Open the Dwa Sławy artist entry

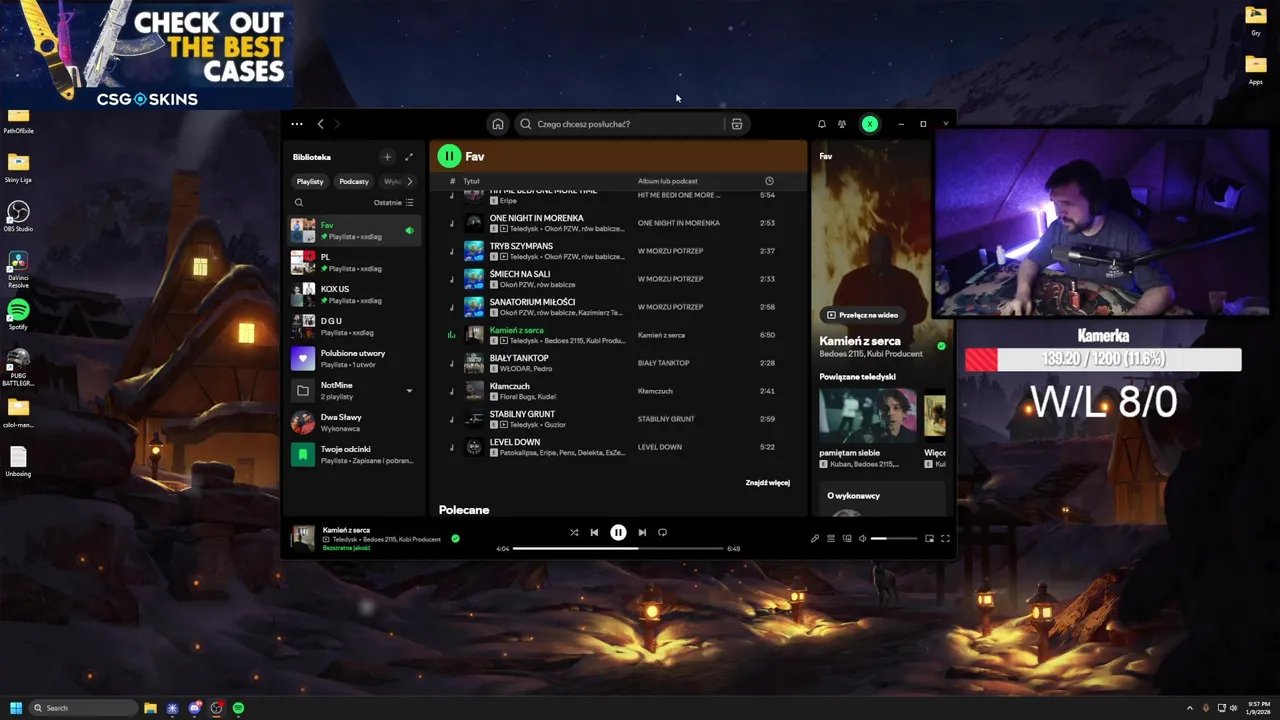coord(355,422)
